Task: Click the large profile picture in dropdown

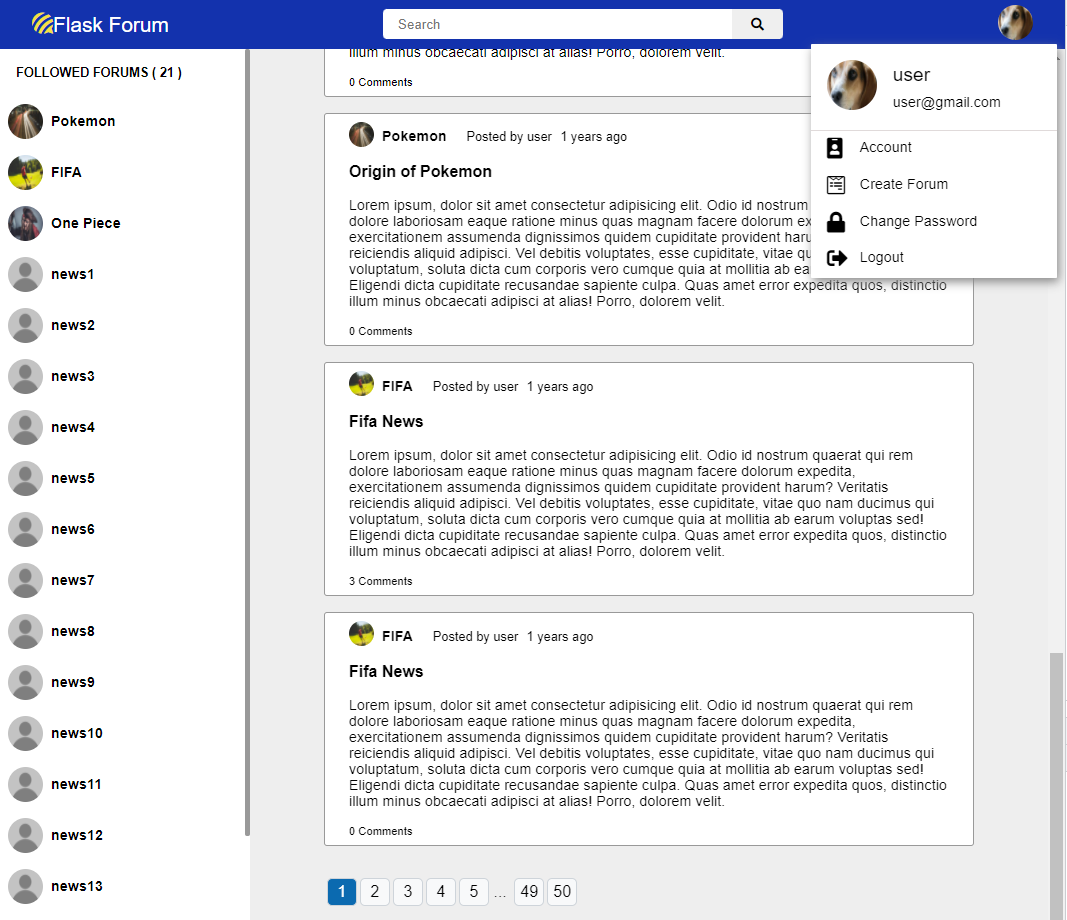Action: [852, 86]
